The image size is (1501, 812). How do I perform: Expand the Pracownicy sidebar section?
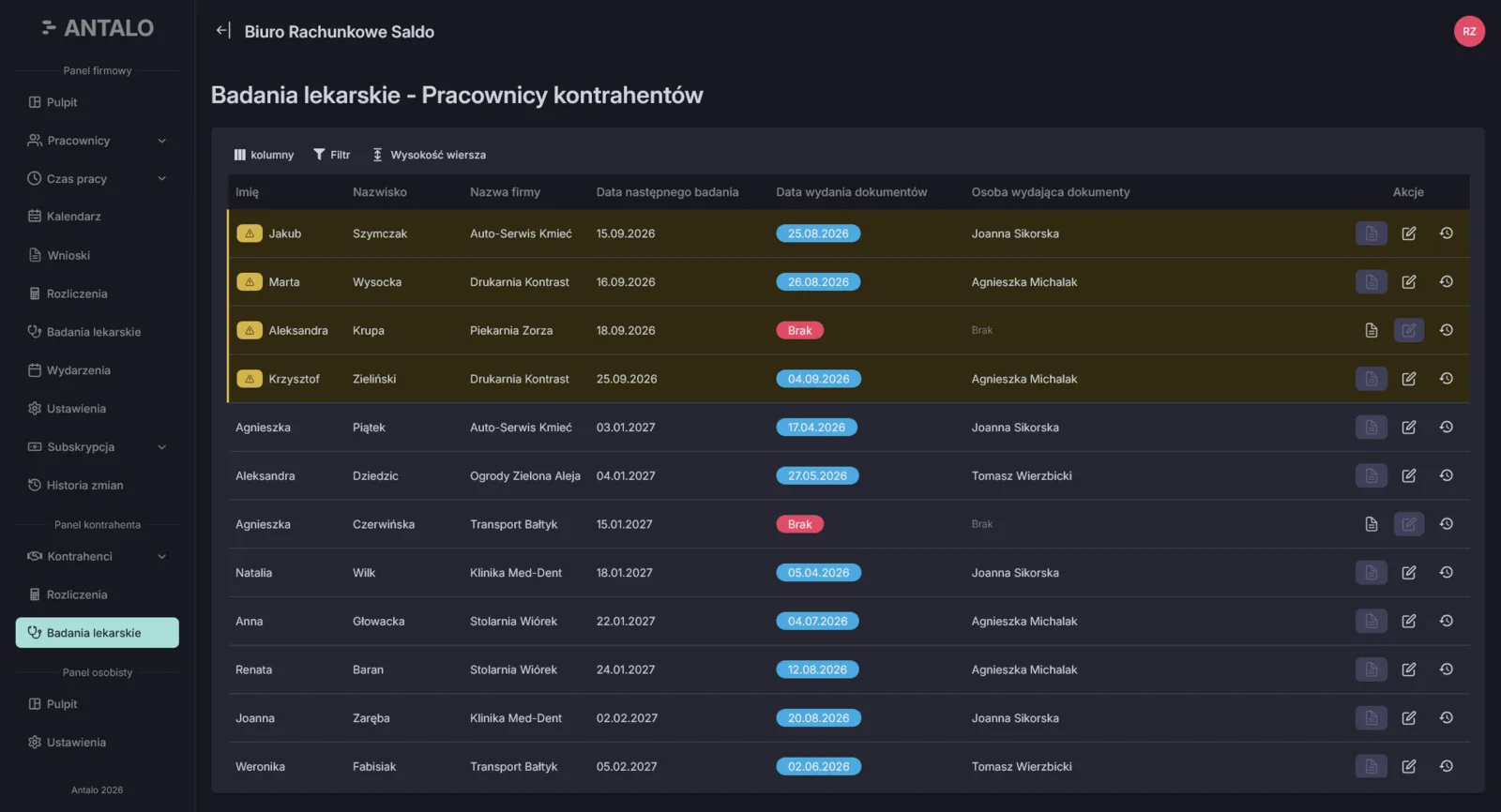98,141
